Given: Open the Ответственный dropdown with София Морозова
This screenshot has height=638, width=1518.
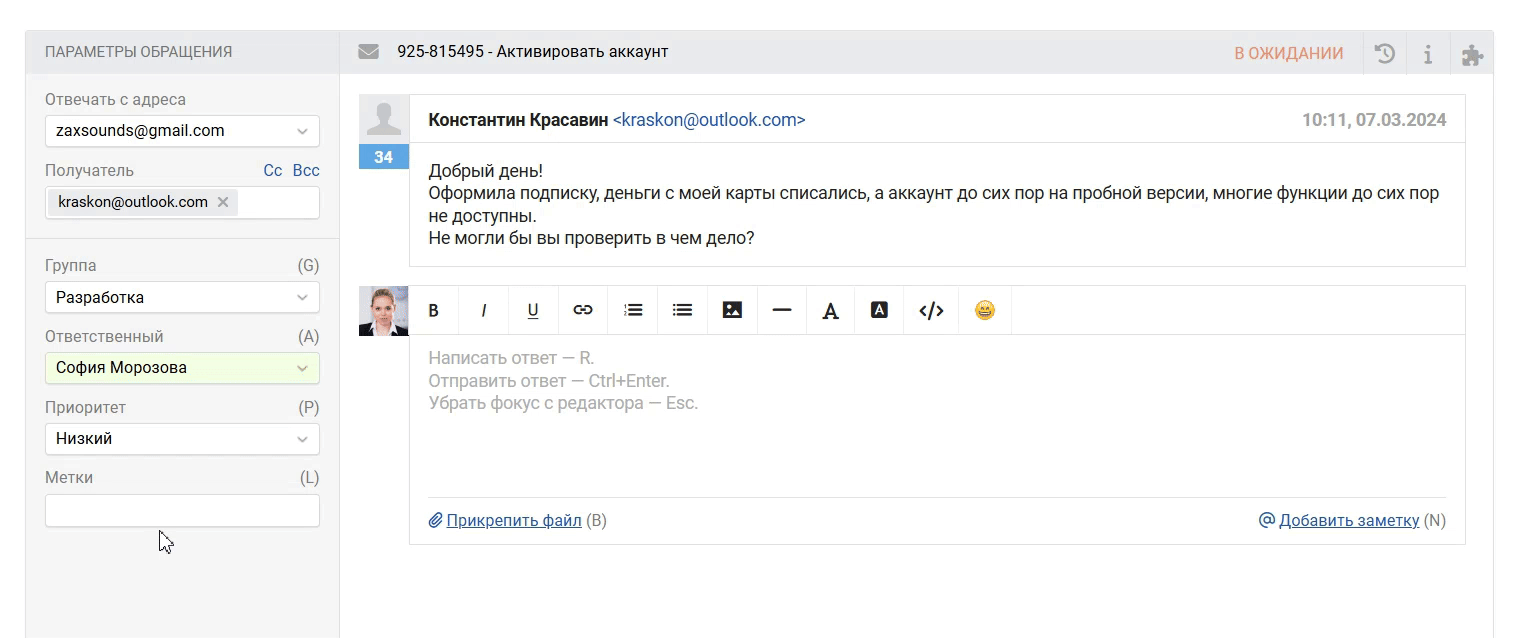Looking at the screenshot, I should (182, 367).
